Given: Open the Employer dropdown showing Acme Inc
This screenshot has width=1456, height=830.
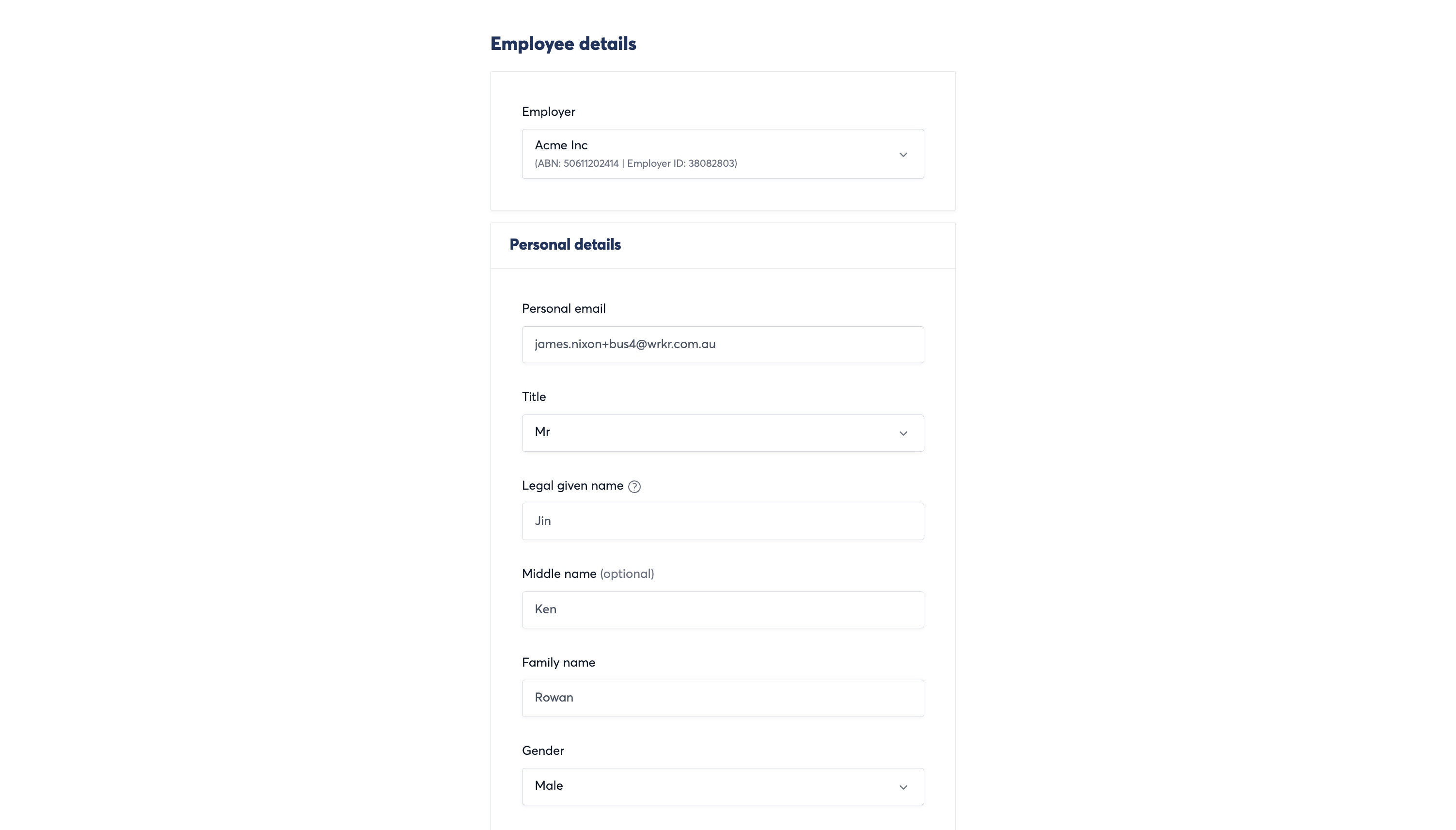Looking at the screenshot, I should [x=723, y=154].
